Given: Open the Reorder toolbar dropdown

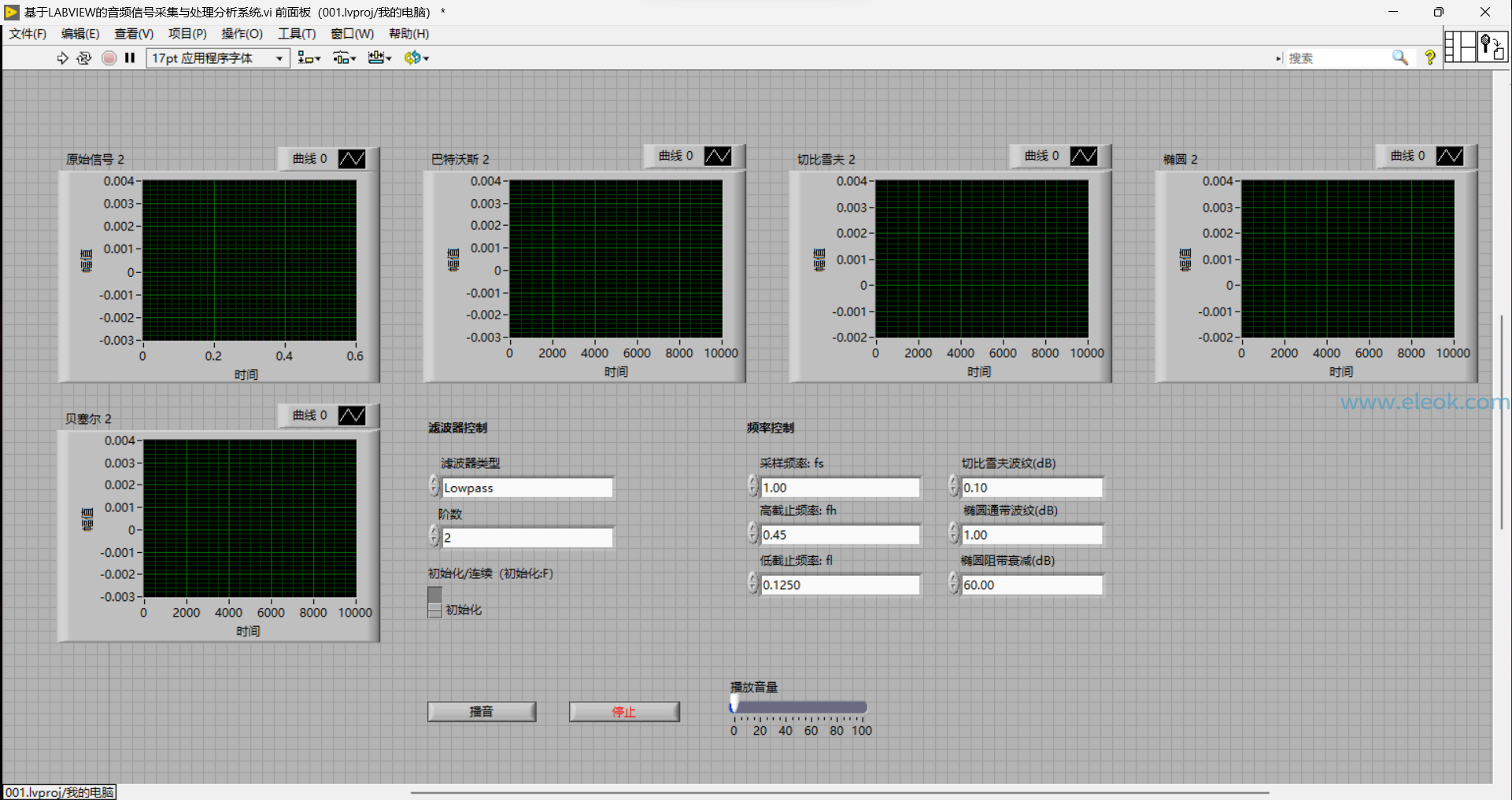Looking at the screenshot, I should pos(416,58).
